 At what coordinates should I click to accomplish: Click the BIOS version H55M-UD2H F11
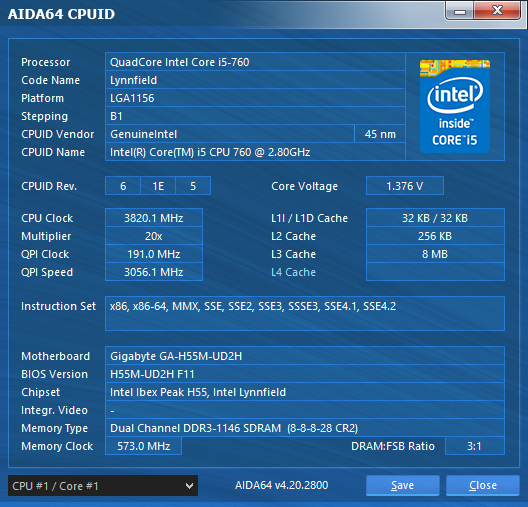[305, 374]
